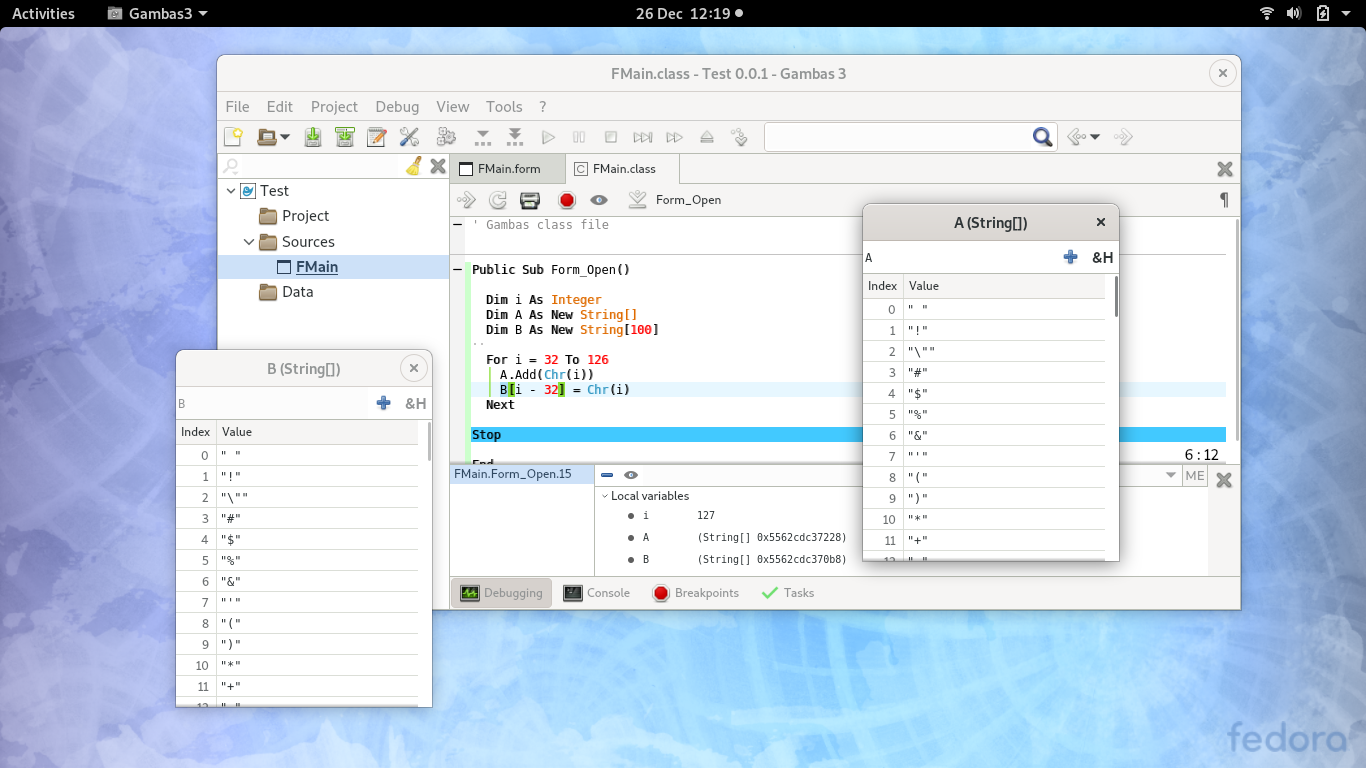Open the Project menu
This screenshot has height=768, width=1366.
[x=334, y=107]
